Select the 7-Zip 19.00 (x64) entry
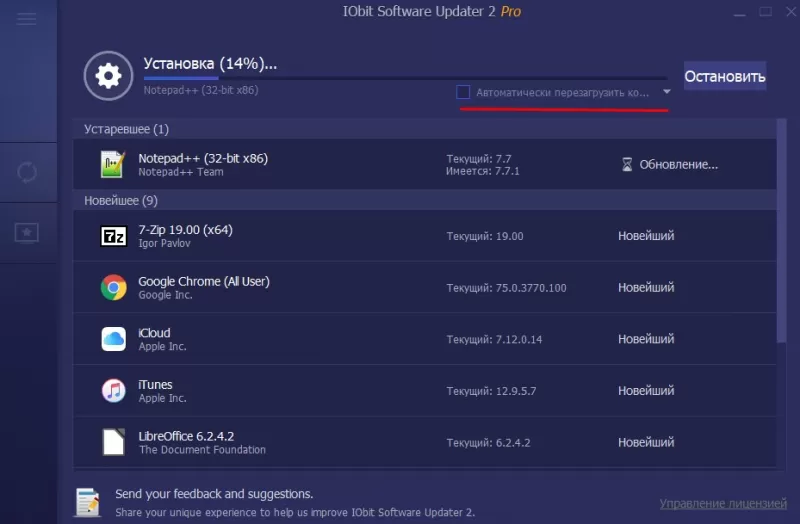 click(186, 230)
